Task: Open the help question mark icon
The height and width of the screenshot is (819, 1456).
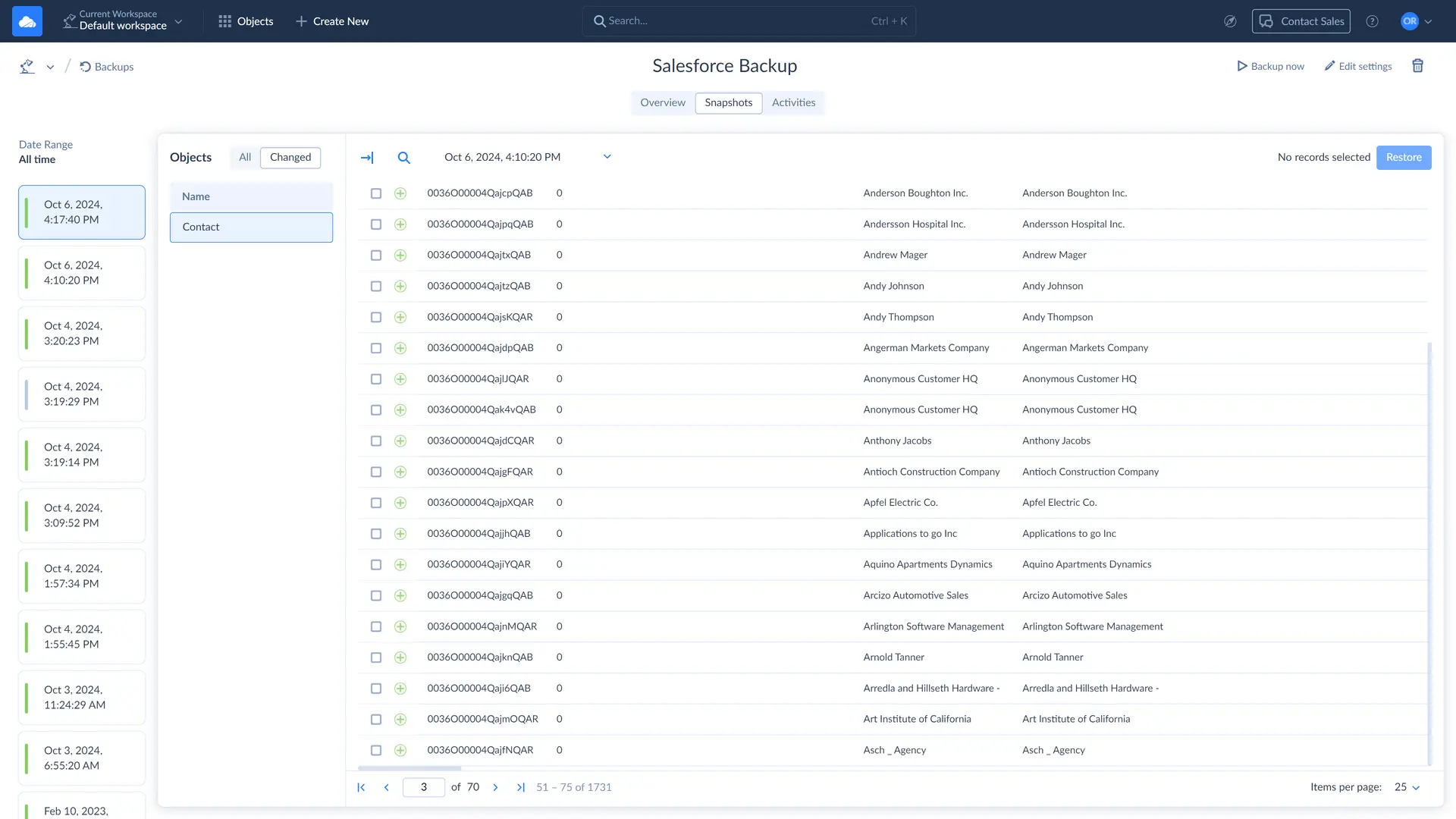Action: point(1372,21)
